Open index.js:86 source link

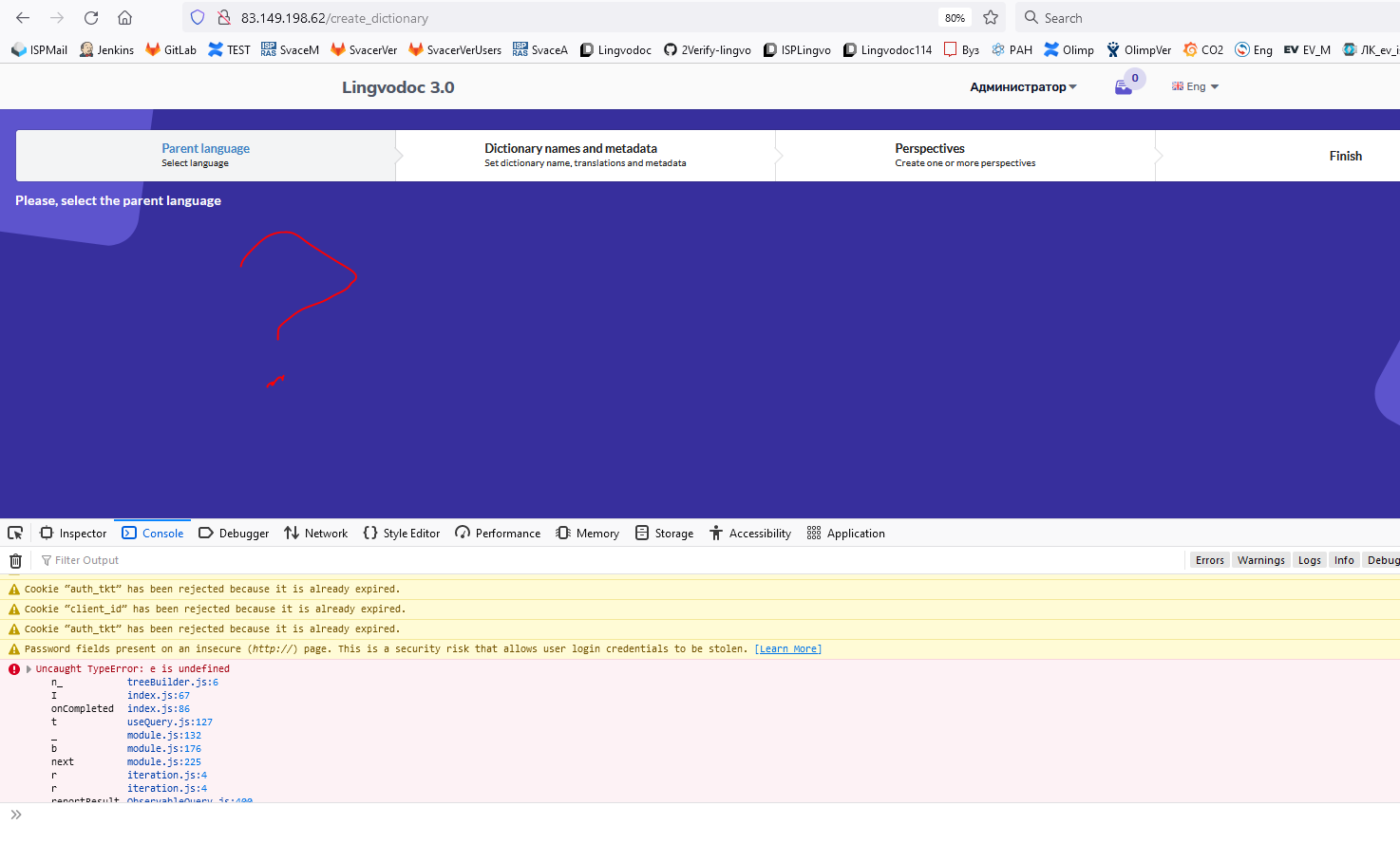click(159, 709)
